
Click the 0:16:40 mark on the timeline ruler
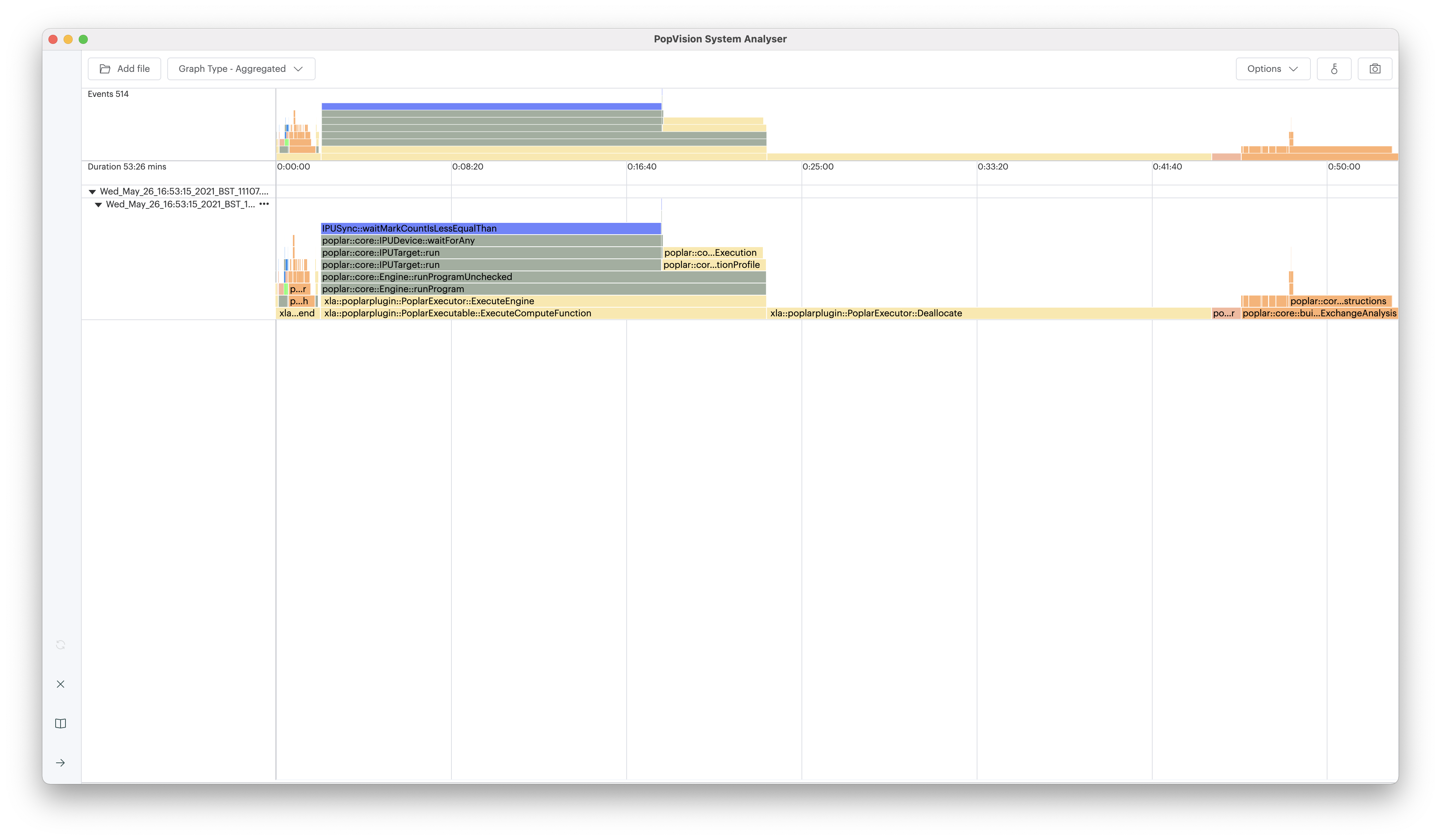coord(643,167)
